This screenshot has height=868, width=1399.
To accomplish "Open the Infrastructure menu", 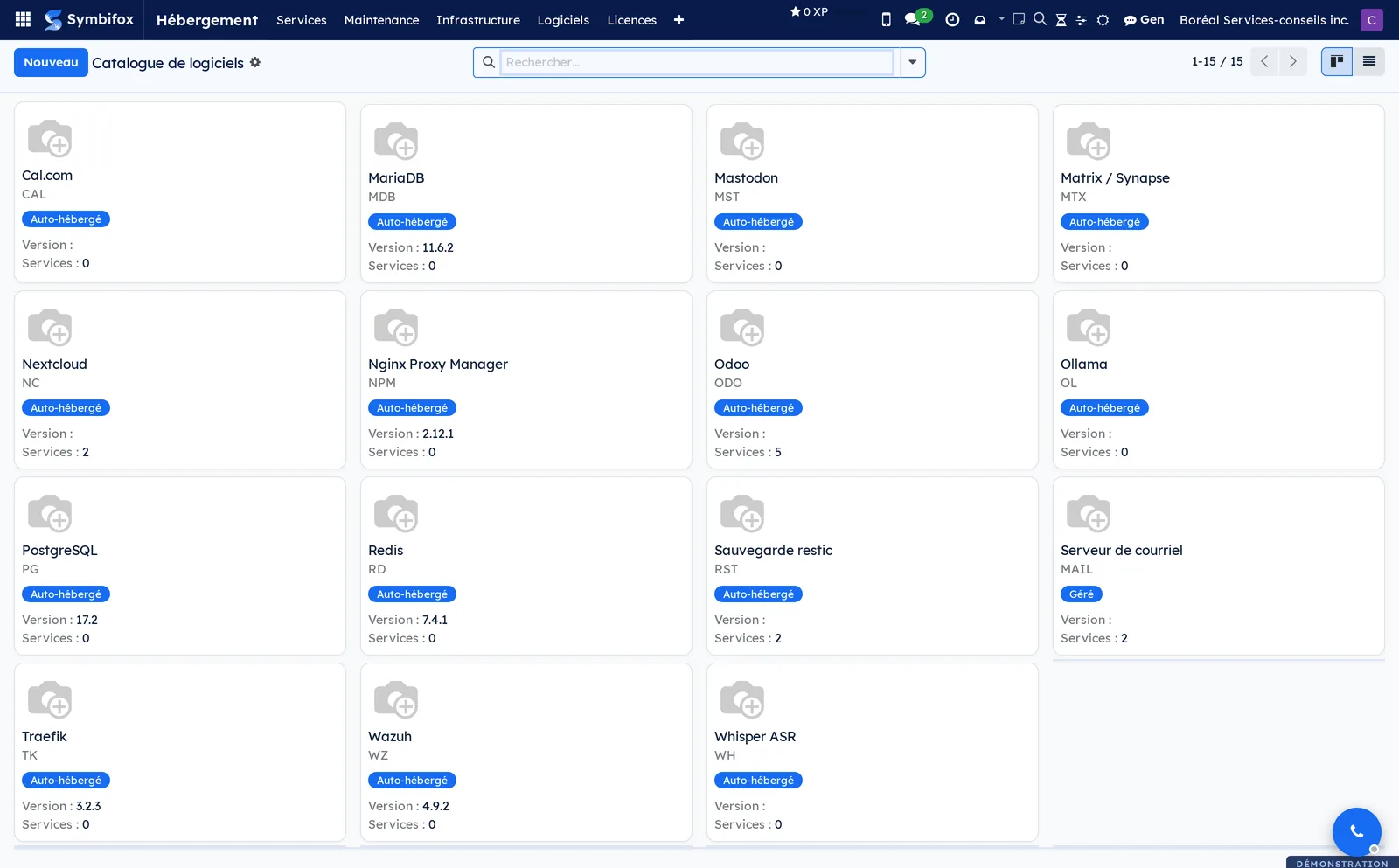I will [x=478, y=19].
